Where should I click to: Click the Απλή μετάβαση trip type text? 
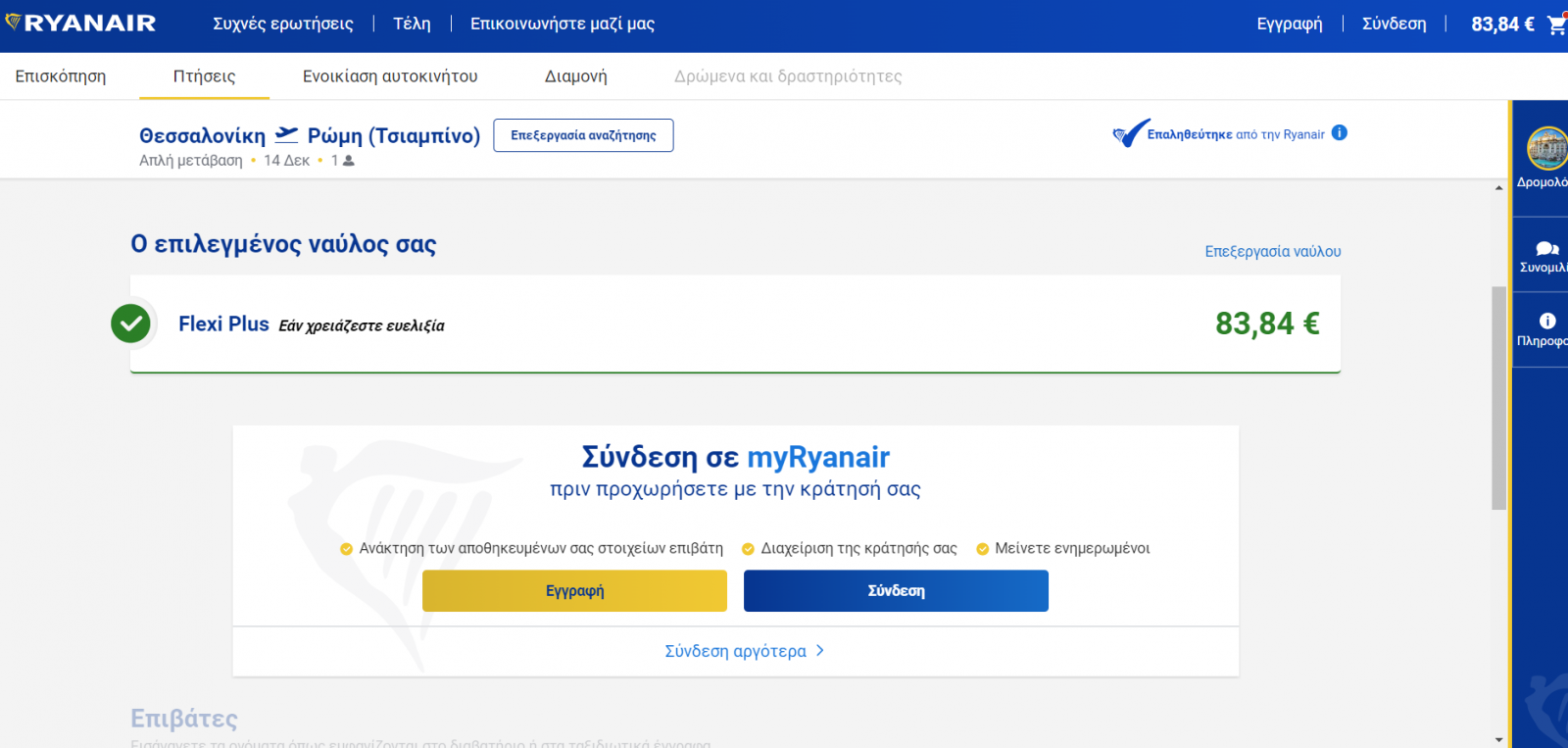(191, 161)
